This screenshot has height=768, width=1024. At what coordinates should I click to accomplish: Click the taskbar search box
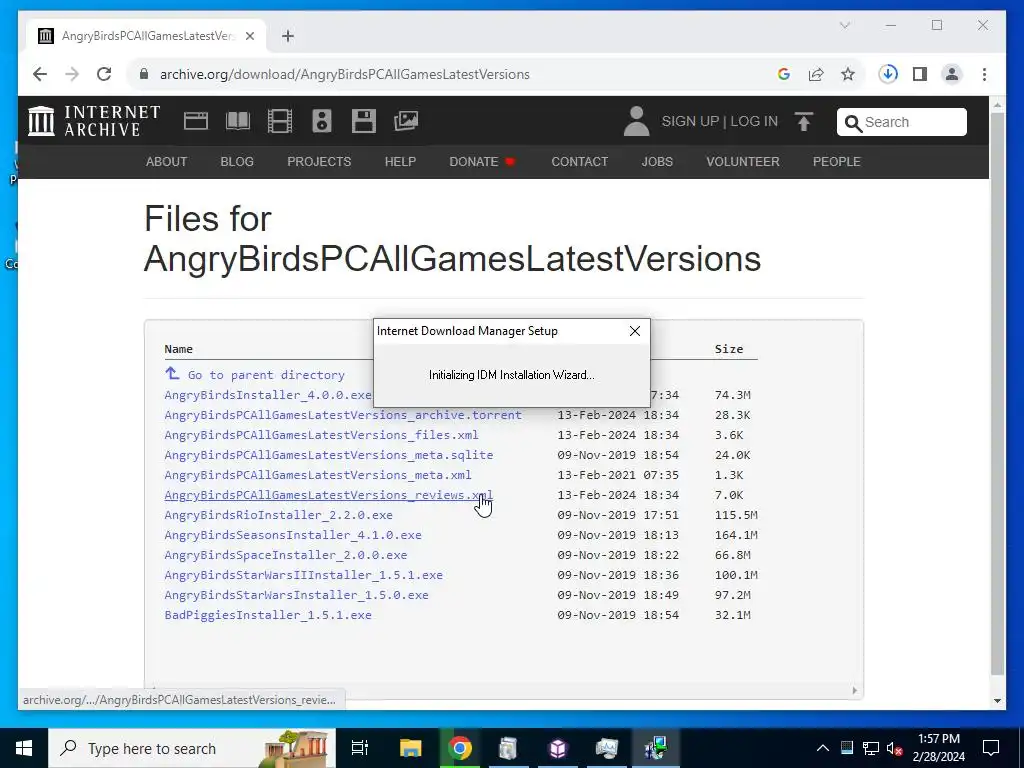(192, 748)
